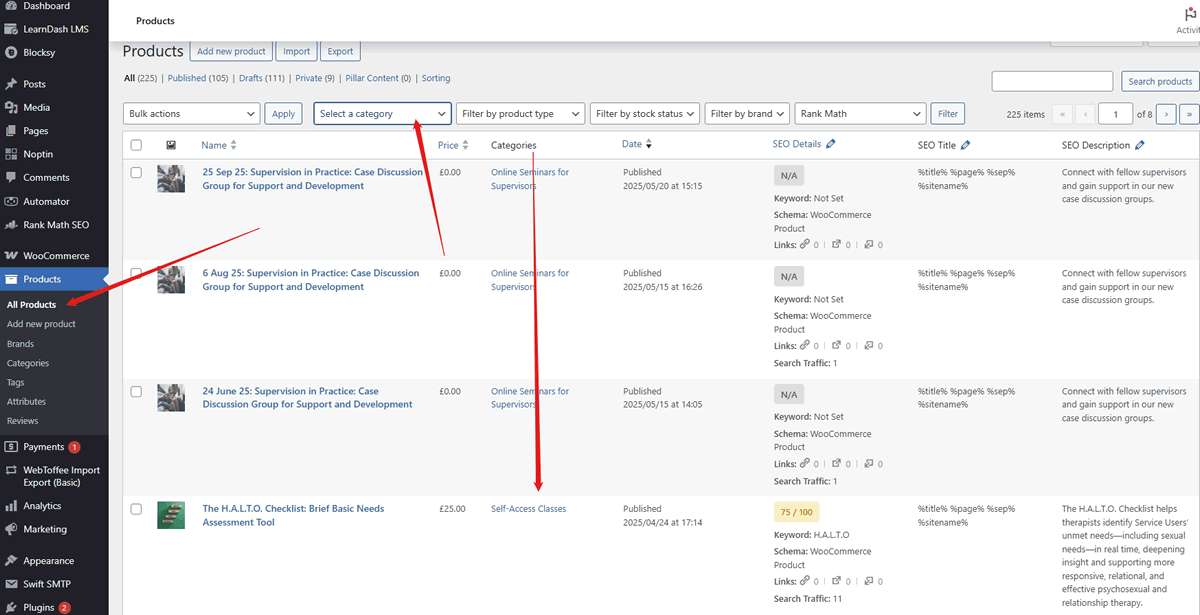Check the 6 Aug 25 Supervision product checkbox
Viewport: 1200px width, 615px height.
pyautogui.click(x=136, y=273)
